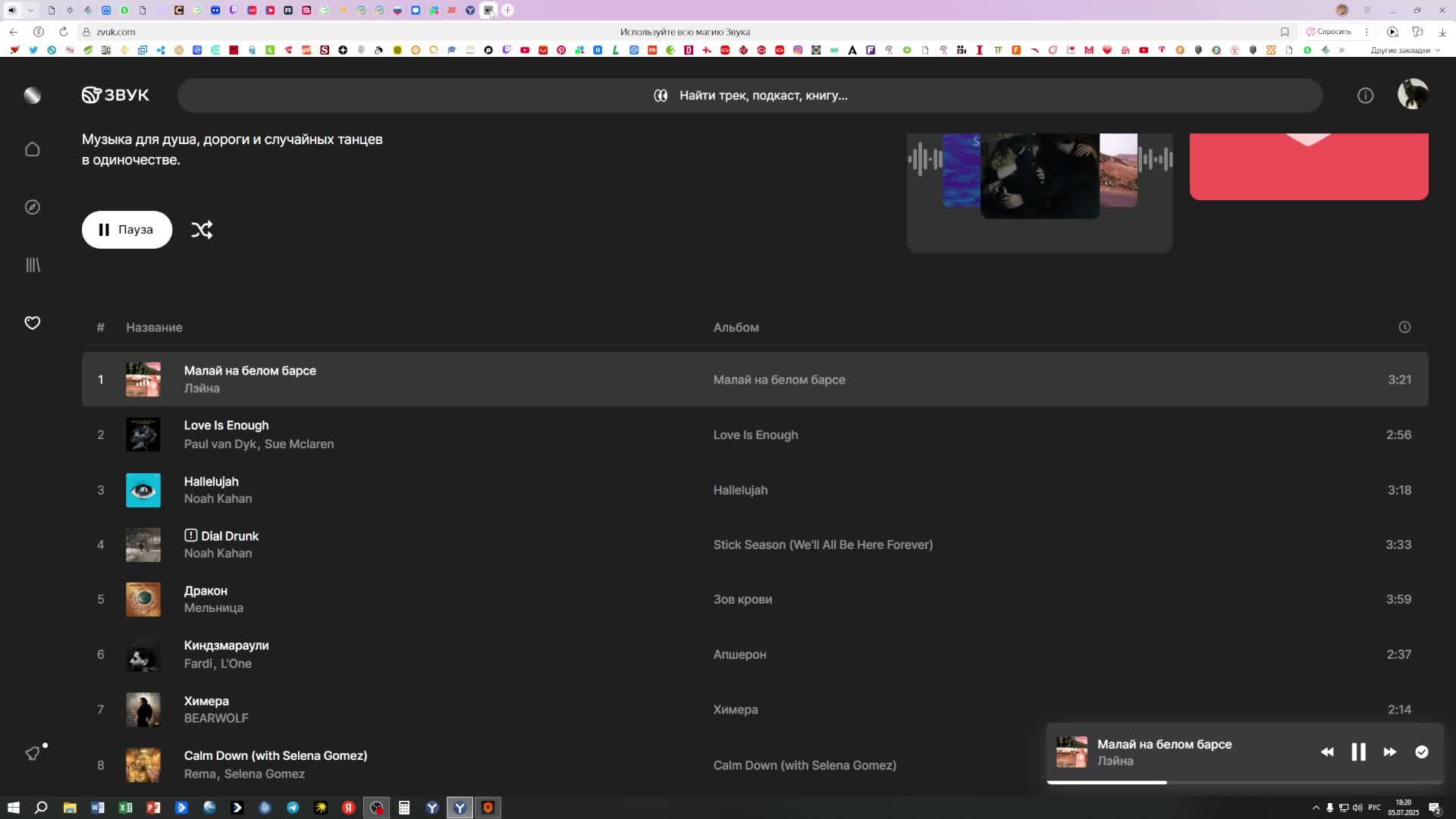This screenshot has width=1456, height=819.
Task: Open album Апшерон
Action: (x=739, y=654)
